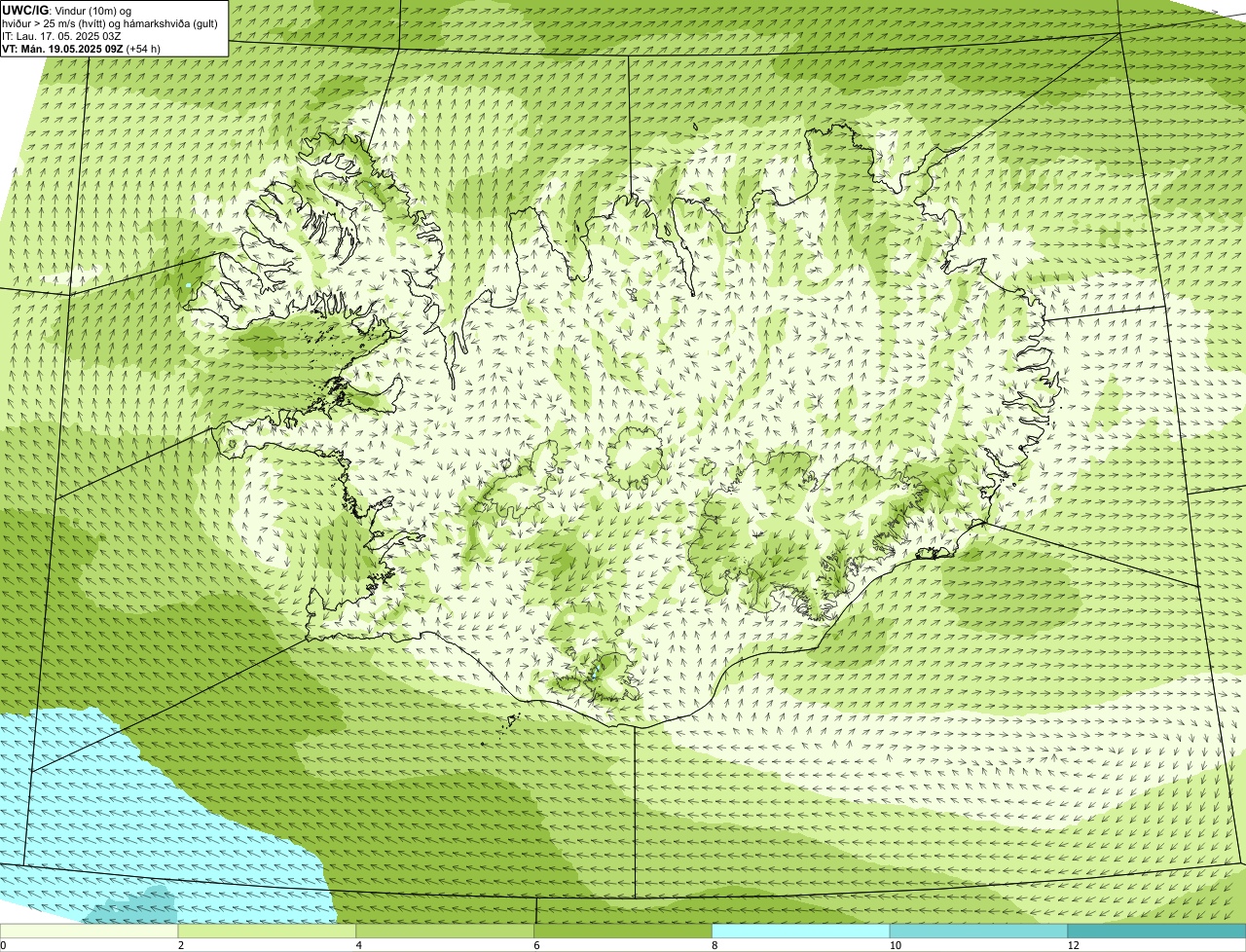Viewport: 1246px width, 952px height.
Task: Click the '4' tick label on color scale
Action: pyautogui.click(x=359, y=945)
